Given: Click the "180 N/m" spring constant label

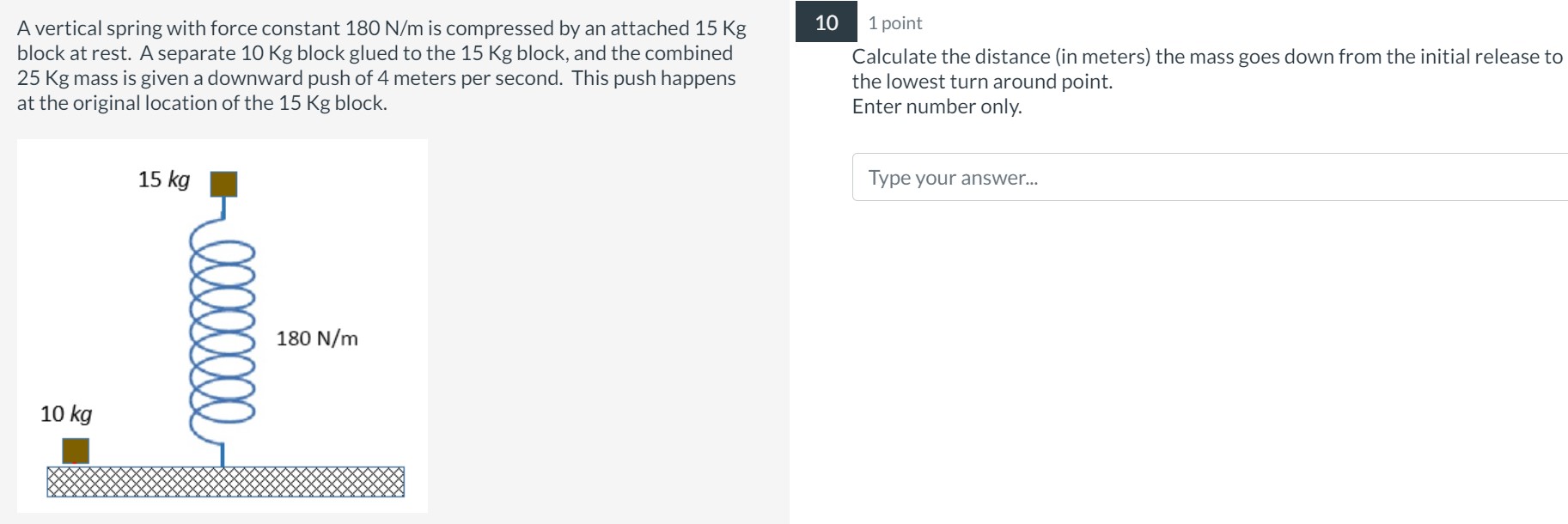Looking at the screenshot, I should tap(317, 338).
